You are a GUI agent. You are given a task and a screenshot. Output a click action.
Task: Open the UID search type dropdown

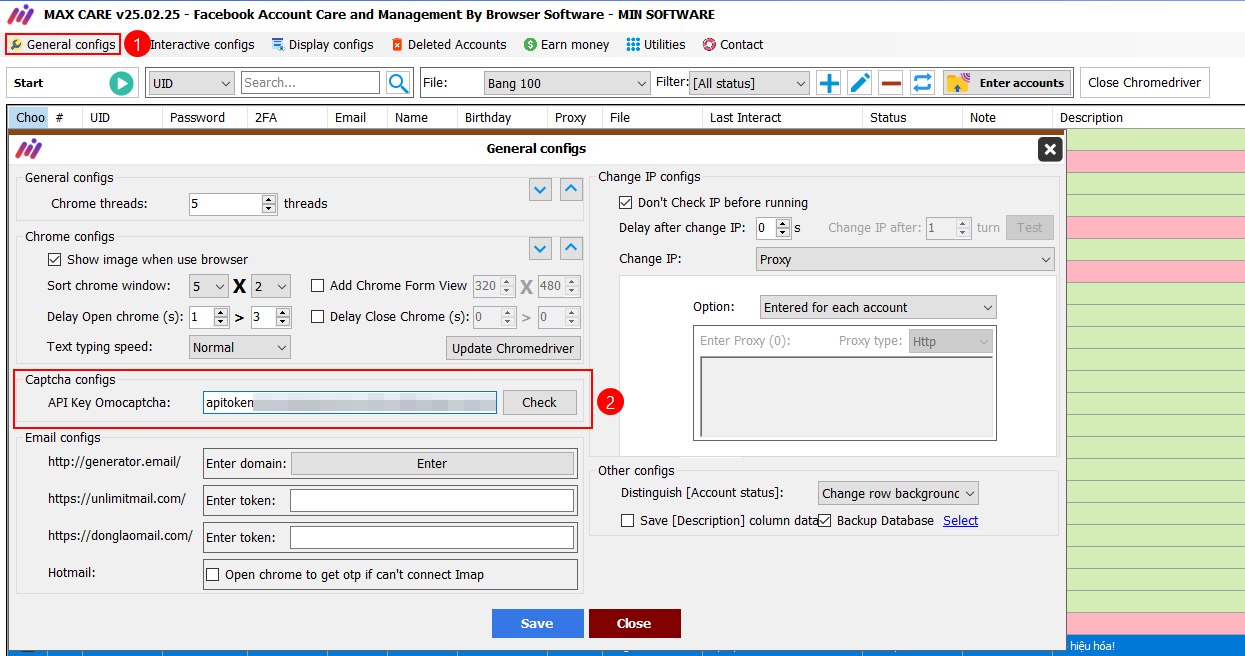[190, 83]
